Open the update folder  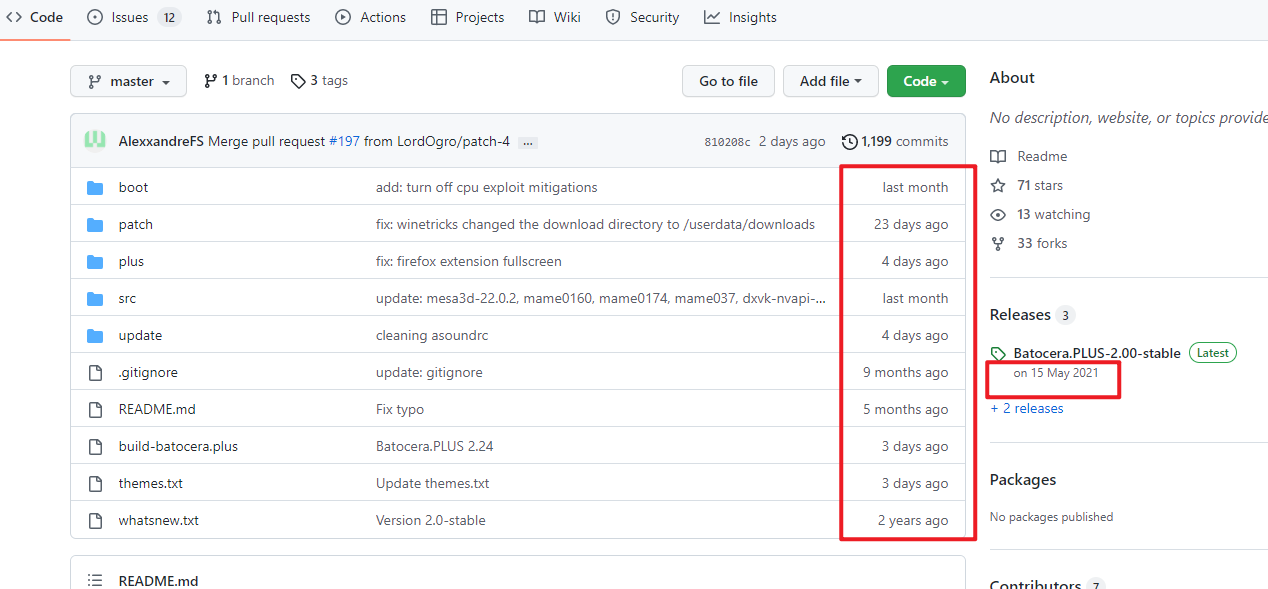(x=140, y=335)
